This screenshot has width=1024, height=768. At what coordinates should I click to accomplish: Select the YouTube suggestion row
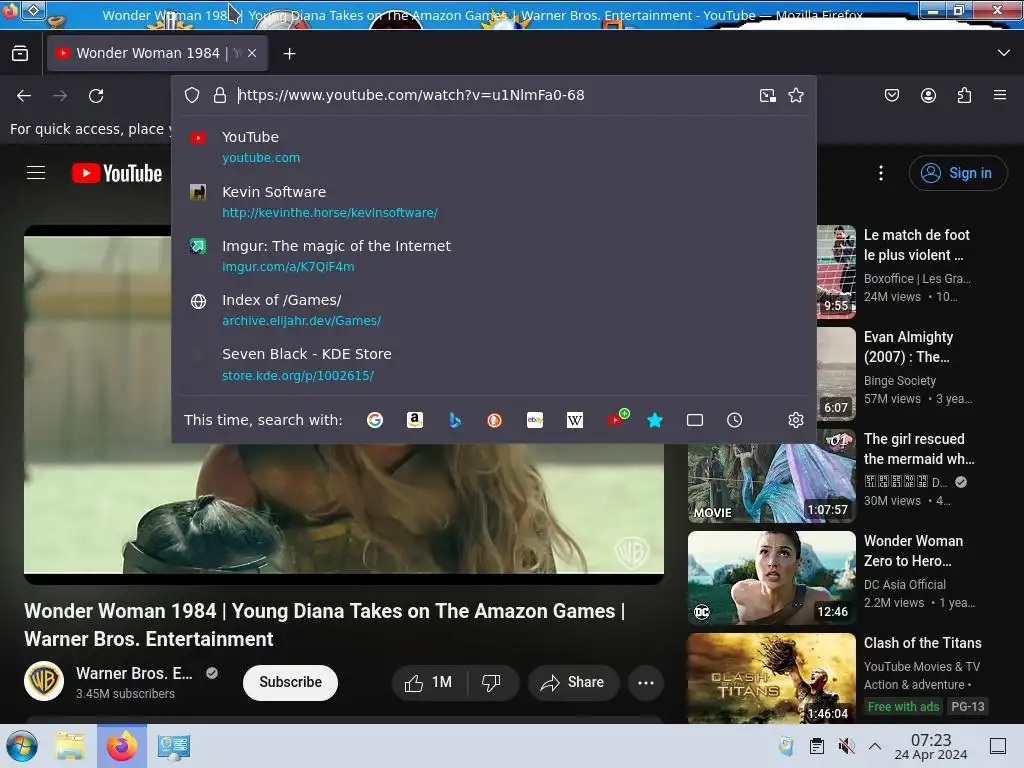pyautogui.click(x=494, y=147)
